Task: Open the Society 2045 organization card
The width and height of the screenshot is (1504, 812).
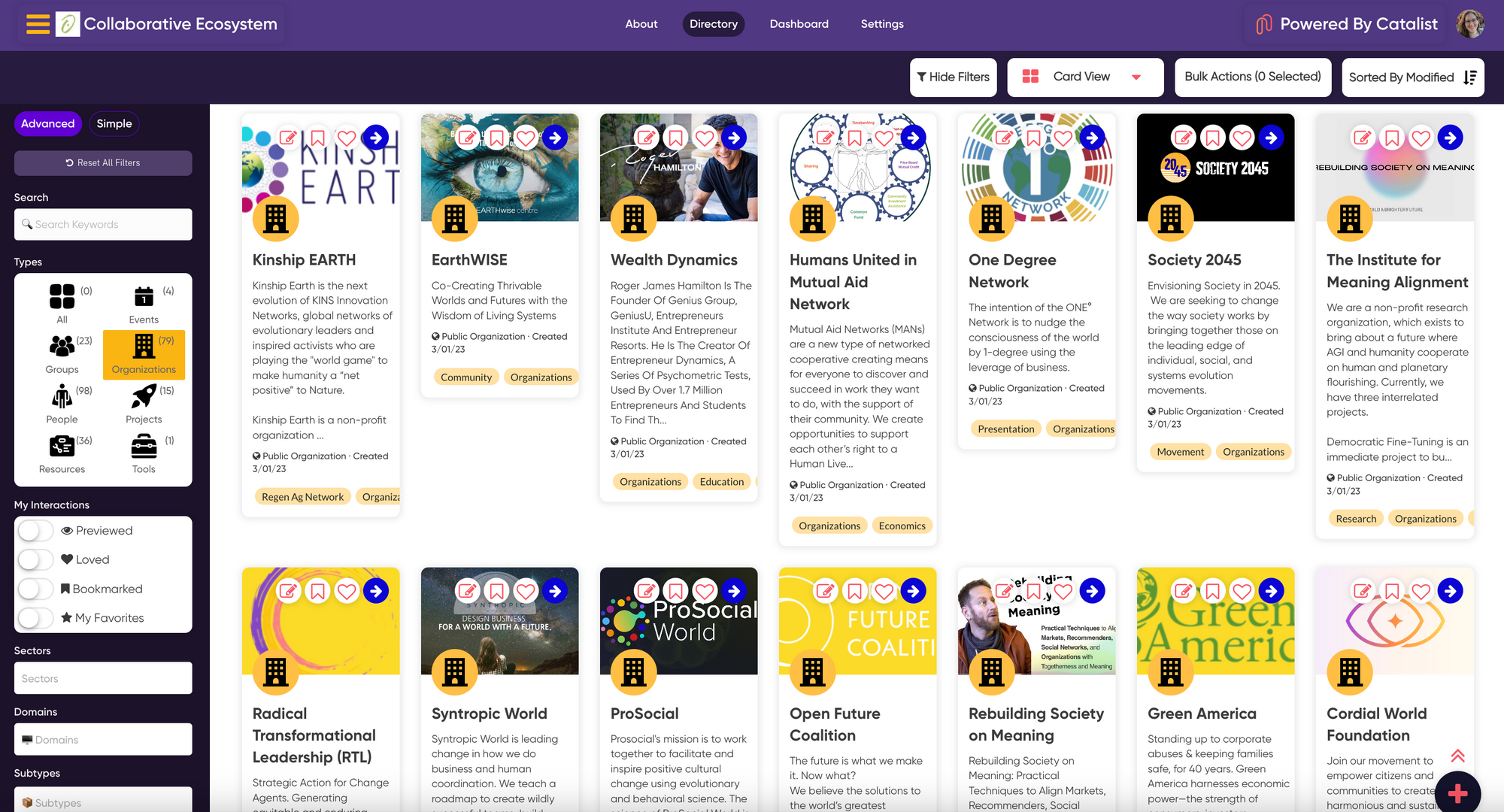Action: 1271,138
